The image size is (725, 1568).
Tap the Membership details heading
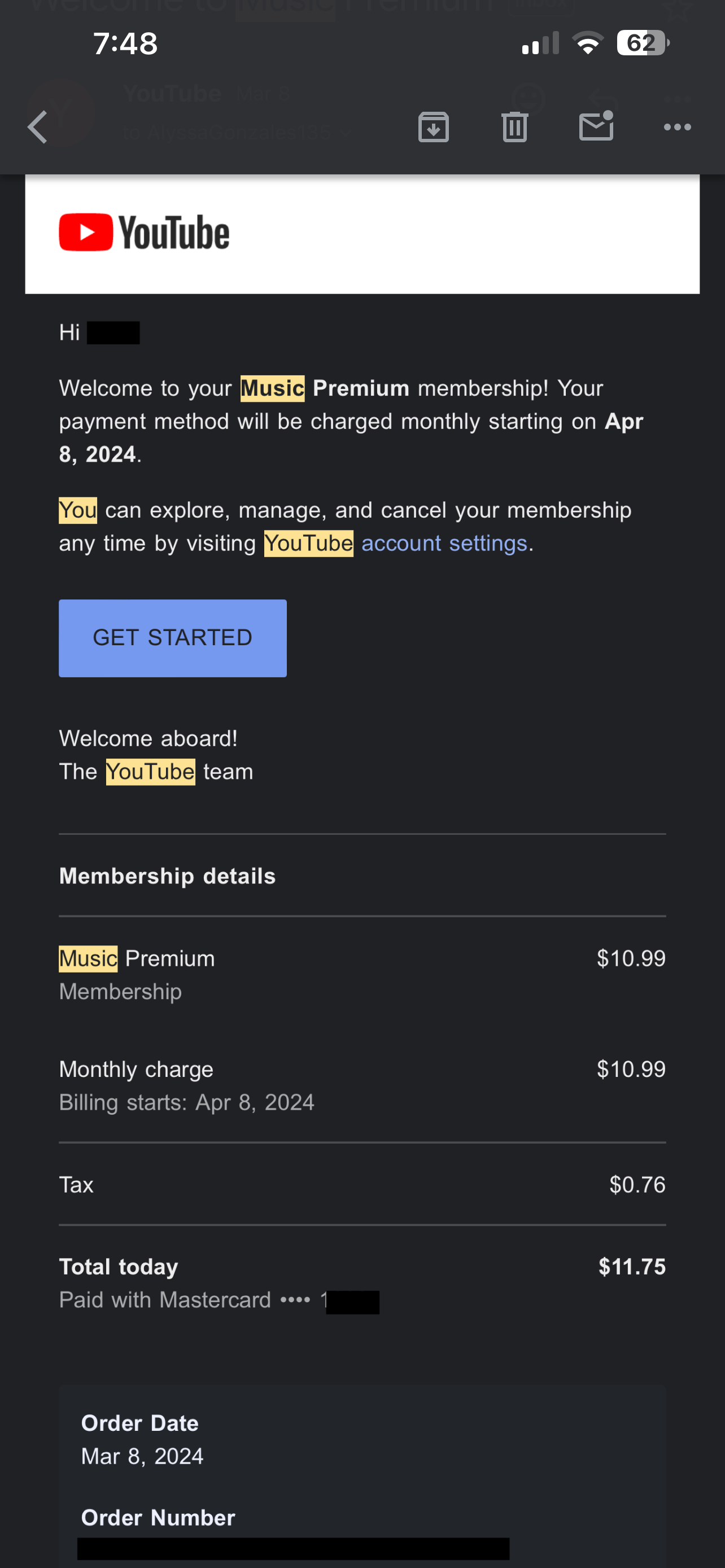tap(167, 876)
